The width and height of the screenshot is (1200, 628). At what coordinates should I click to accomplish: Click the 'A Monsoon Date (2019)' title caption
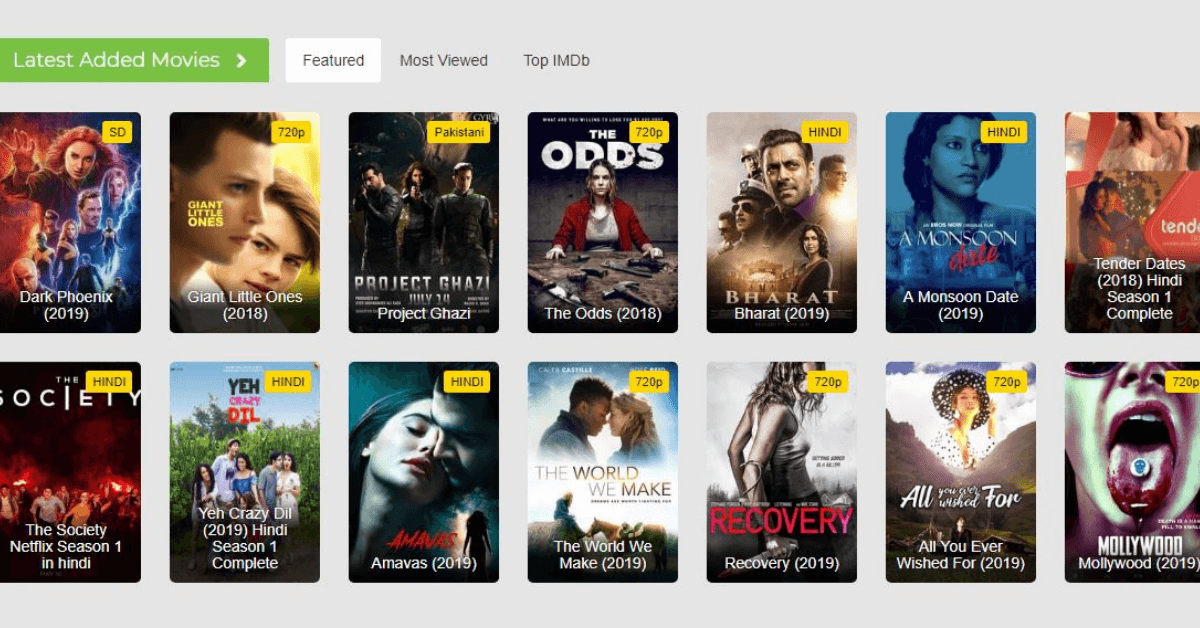click(961, 305)
